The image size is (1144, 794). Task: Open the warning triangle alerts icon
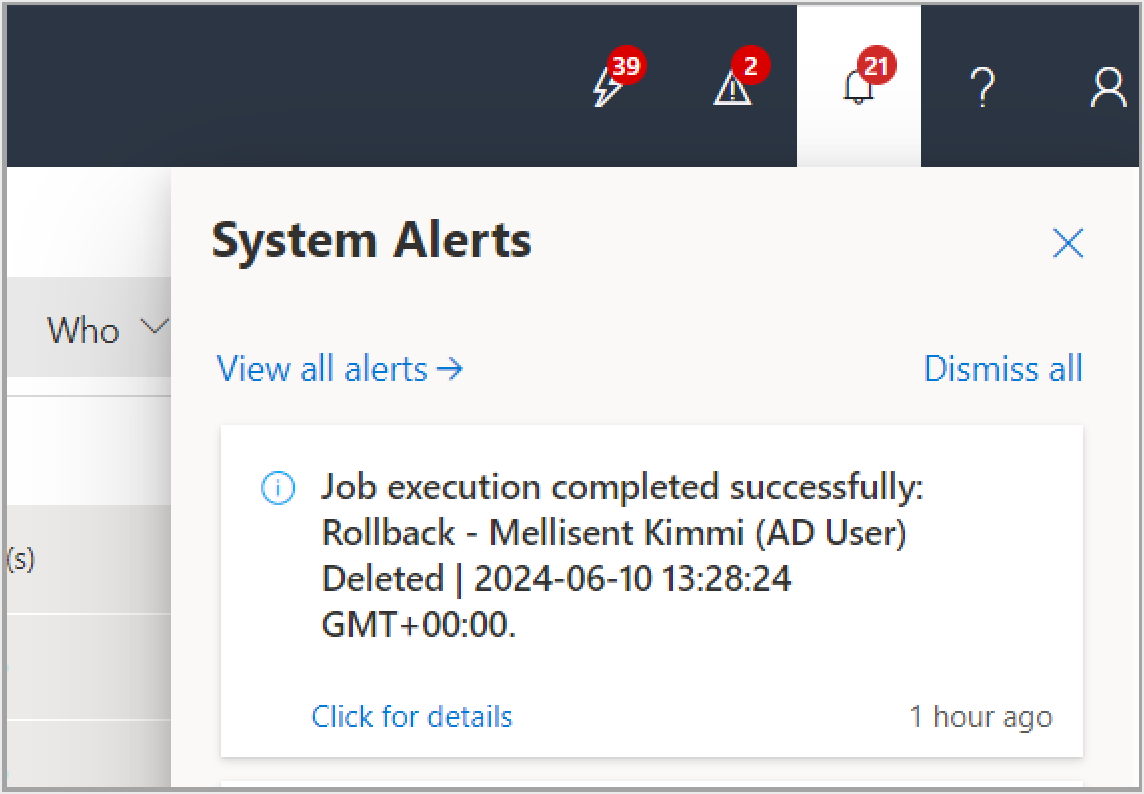(732, 89)
